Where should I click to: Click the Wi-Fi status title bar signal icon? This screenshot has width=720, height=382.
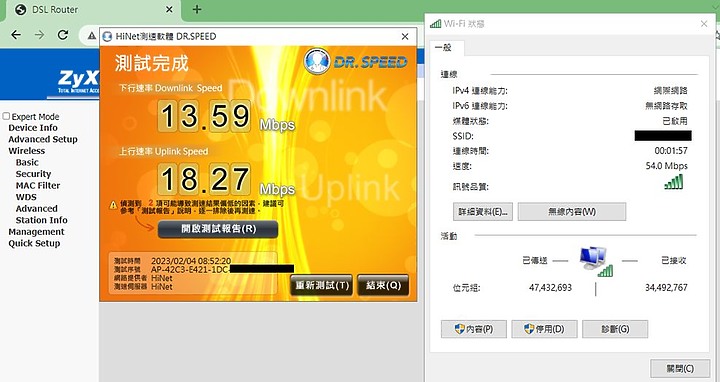(435, 23)
